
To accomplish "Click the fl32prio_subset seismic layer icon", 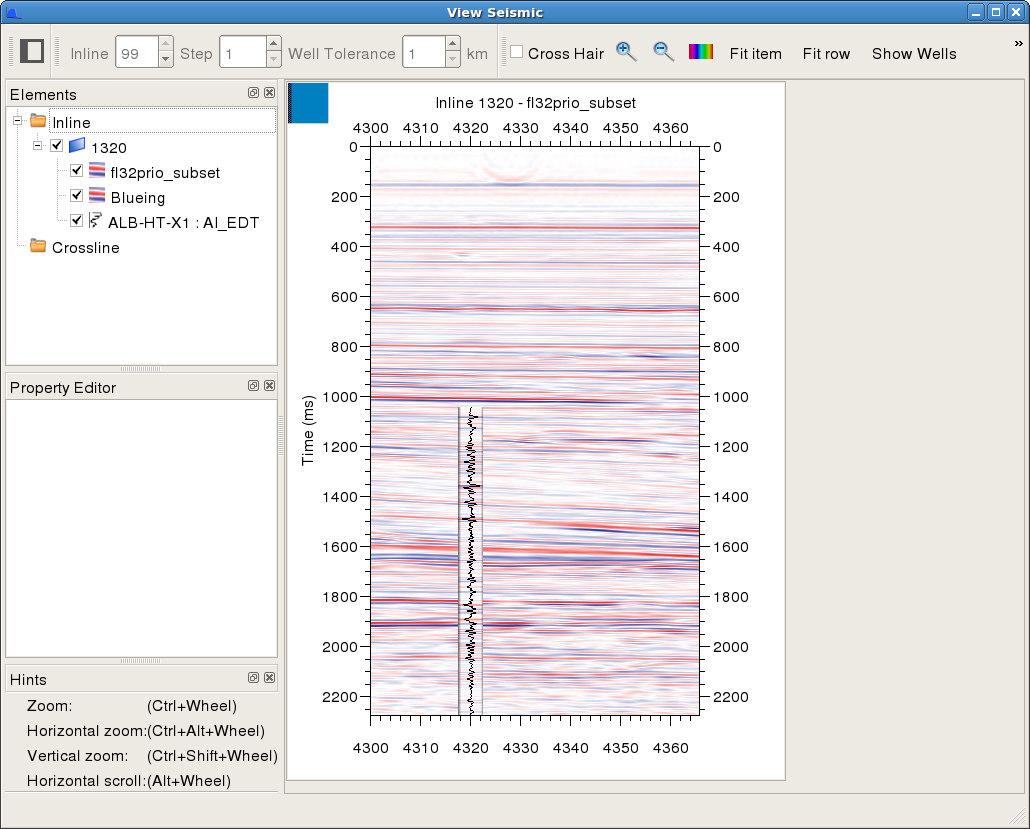I will click(x=97, y=171).
